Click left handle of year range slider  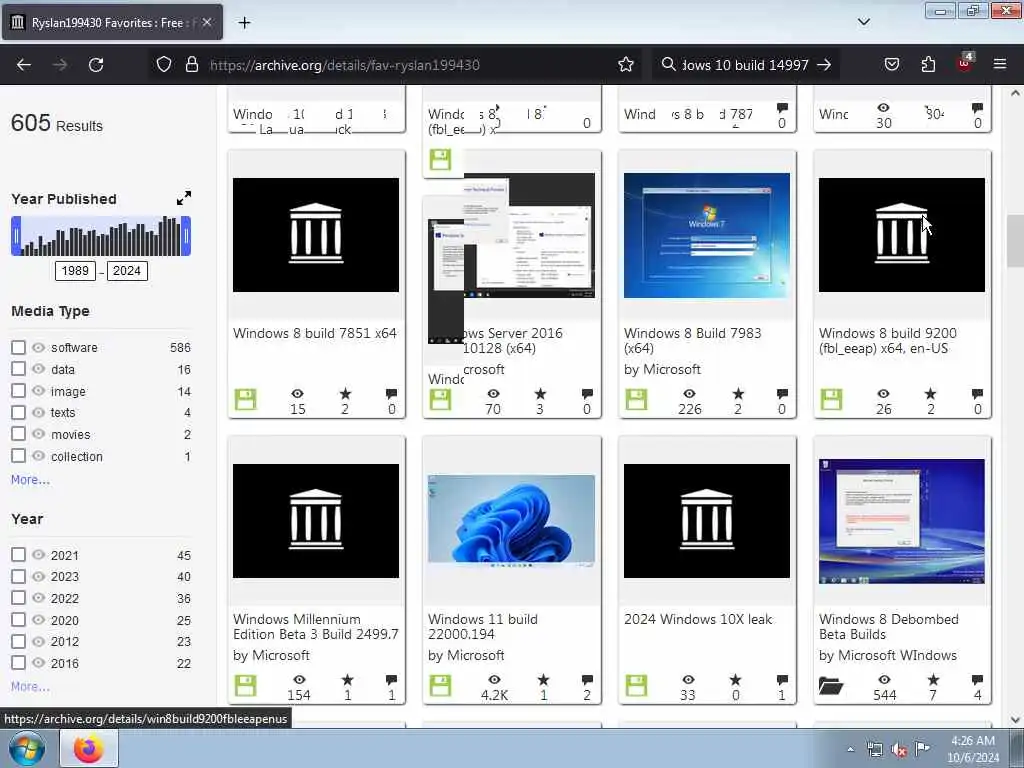(x=16, y=236)
